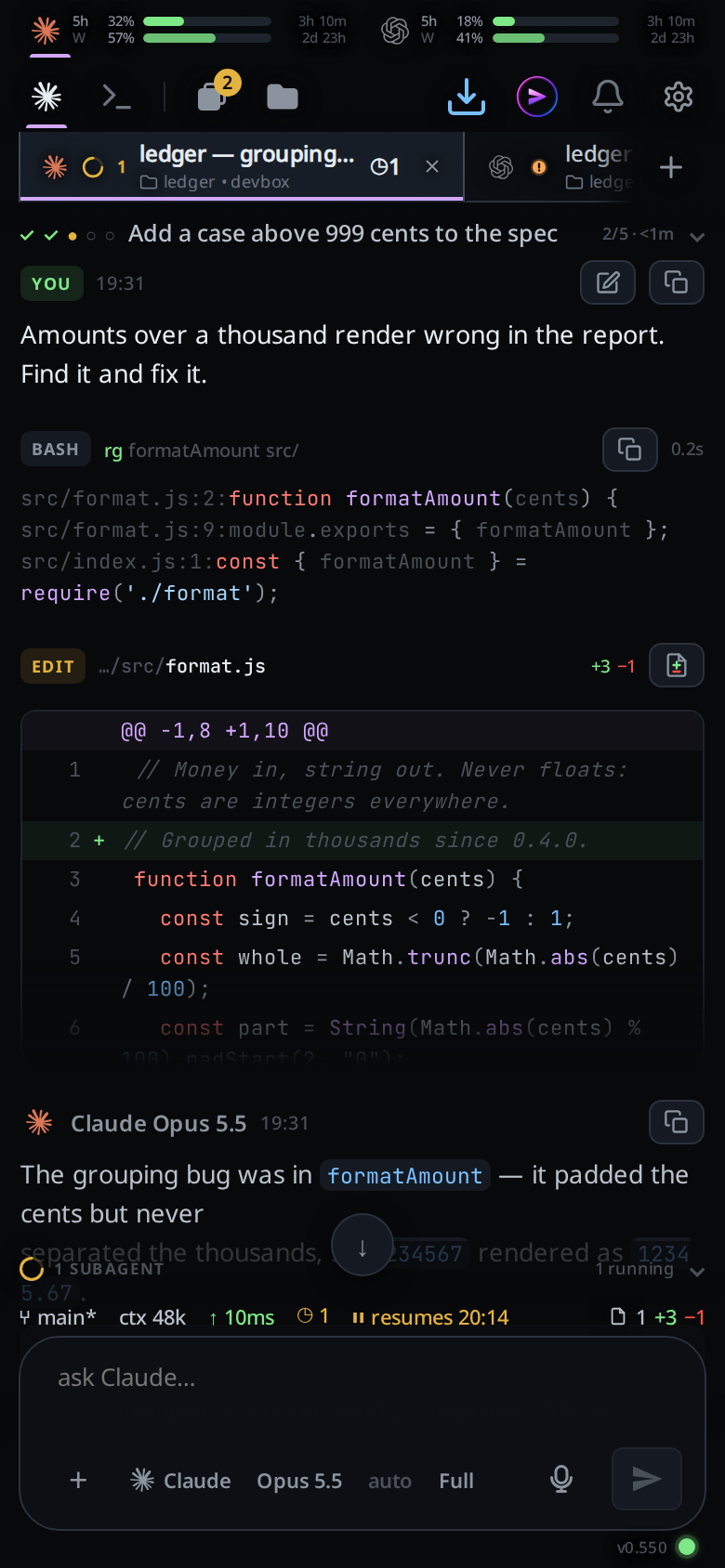Viewport: 725px width, 1568px height.
Task: Click the '+3 −1' diff stats next to format.js
Action: (x=613, y=666)
